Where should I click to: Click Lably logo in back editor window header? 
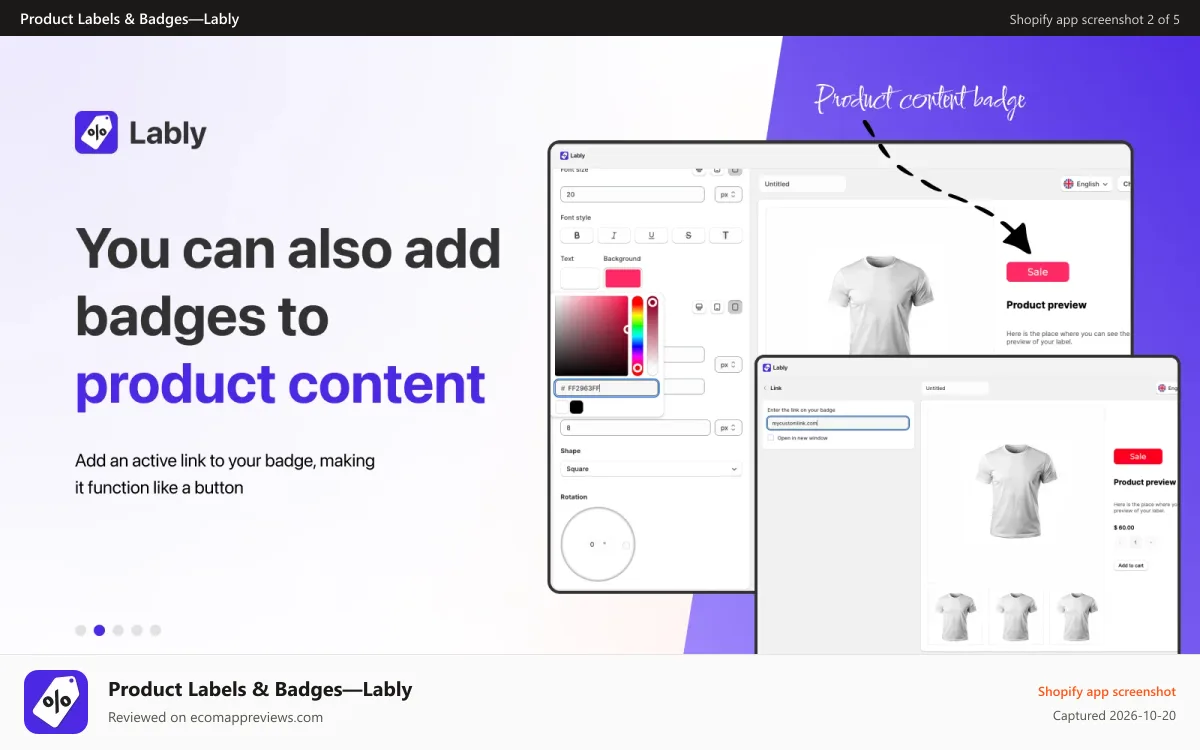coord(573,155)
